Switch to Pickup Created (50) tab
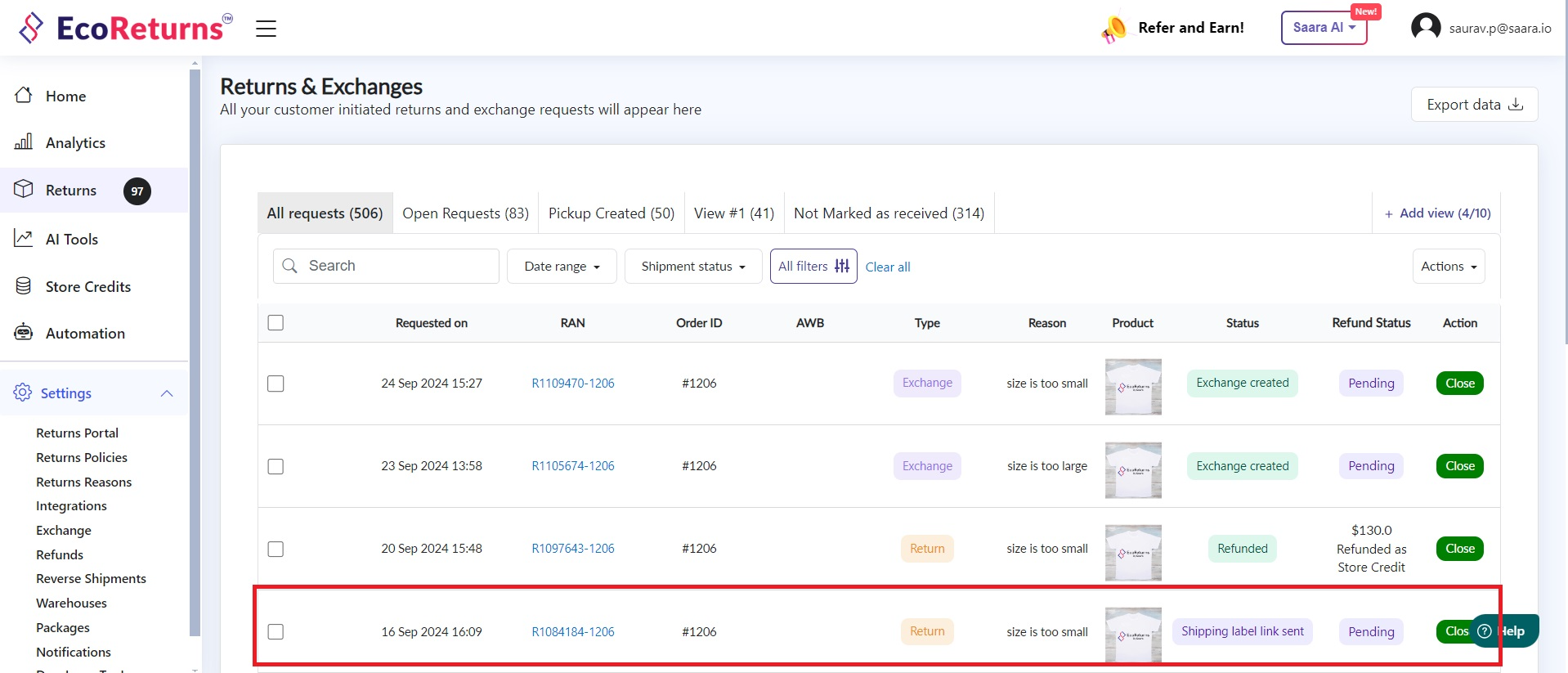Screen dimensions: 1568x673 coord(611,213)
